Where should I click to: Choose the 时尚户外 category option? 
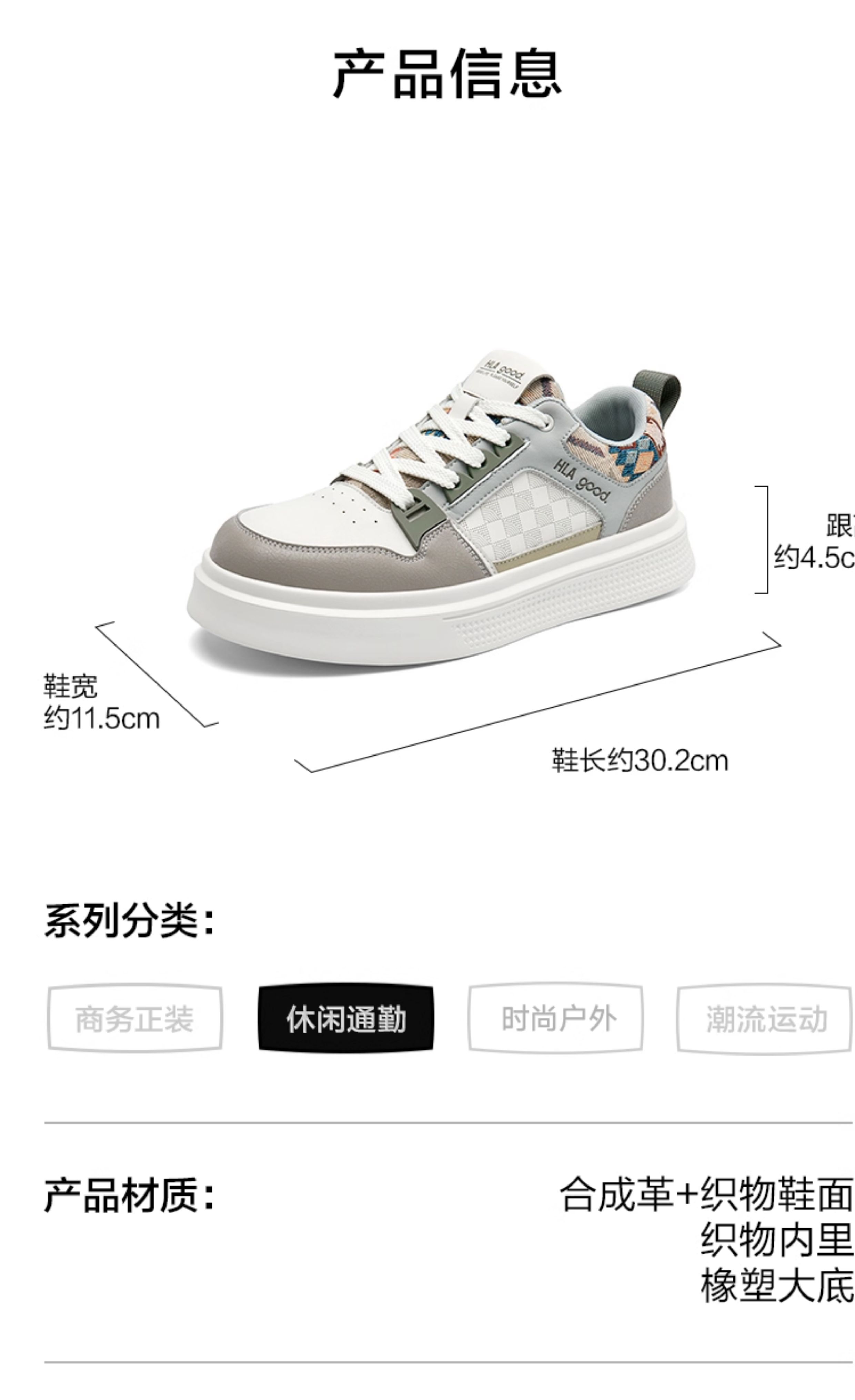tap(556, 1018)
